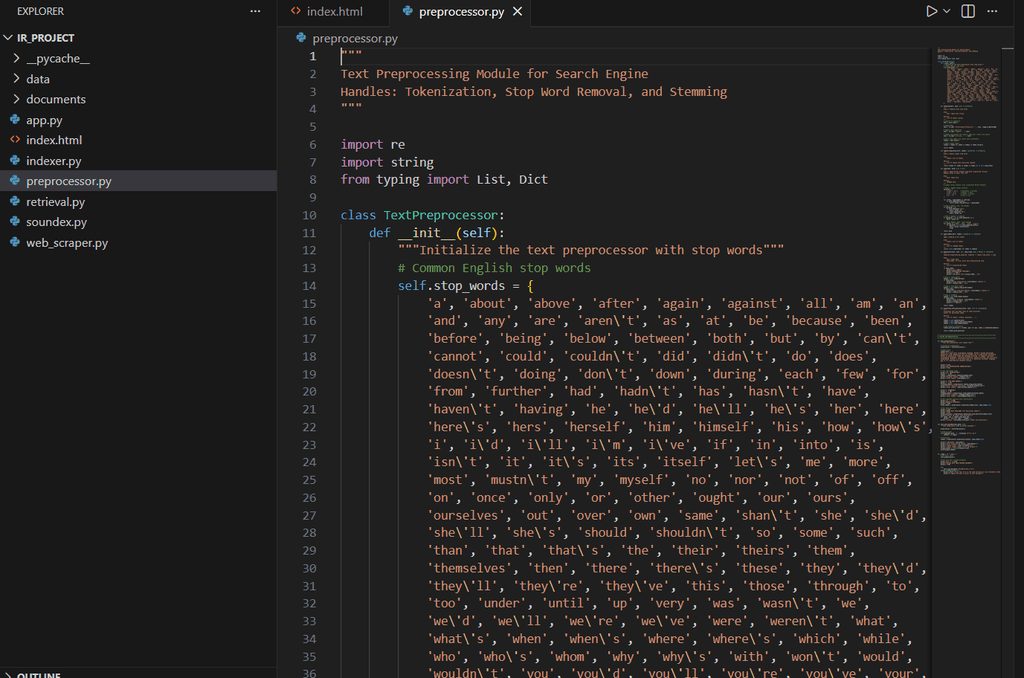Click the Python icon beside soundex.py
The height and width of the screenshot is (678, 1024).
point(15,222)
